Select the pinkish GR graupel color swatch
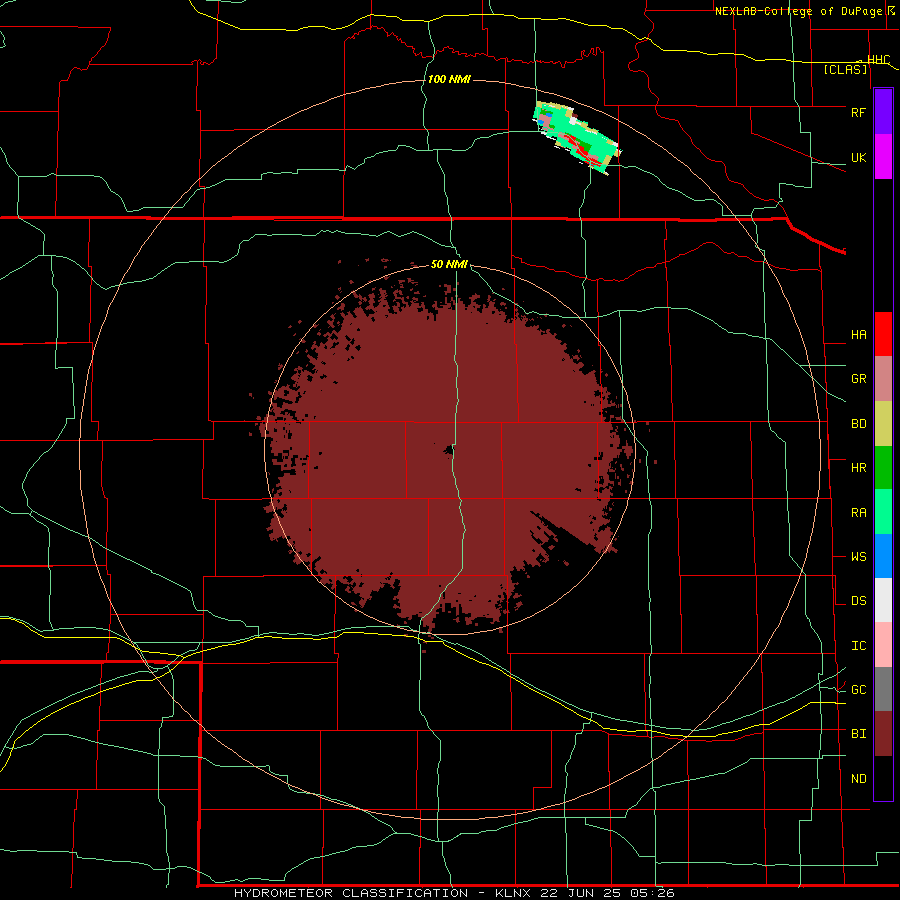Screen dimensions: 900x900 [x=883, y=379]
